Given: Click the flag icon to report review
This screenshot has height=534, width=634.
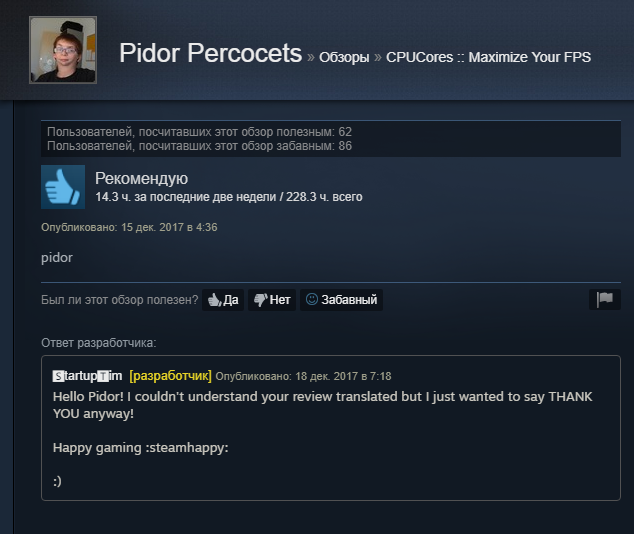Looking at the screenshot, I should pyautogui.click(x=605, y=300).
